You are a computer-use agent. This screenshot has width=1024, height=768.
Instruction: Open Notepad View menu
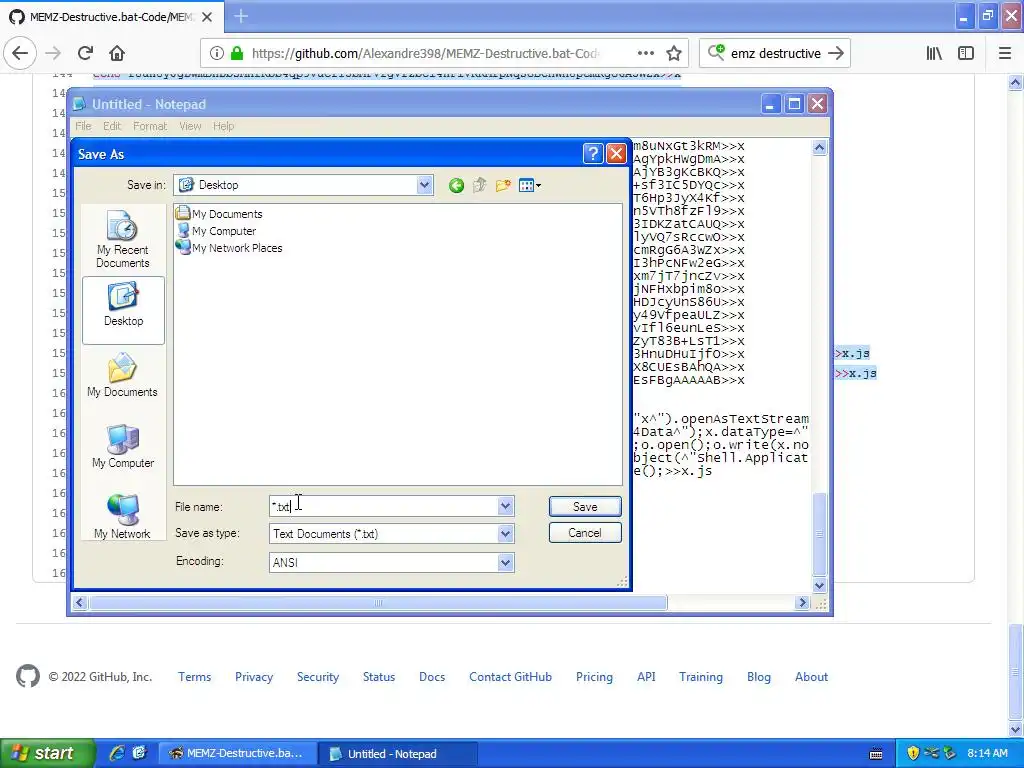tap(190, 126)
